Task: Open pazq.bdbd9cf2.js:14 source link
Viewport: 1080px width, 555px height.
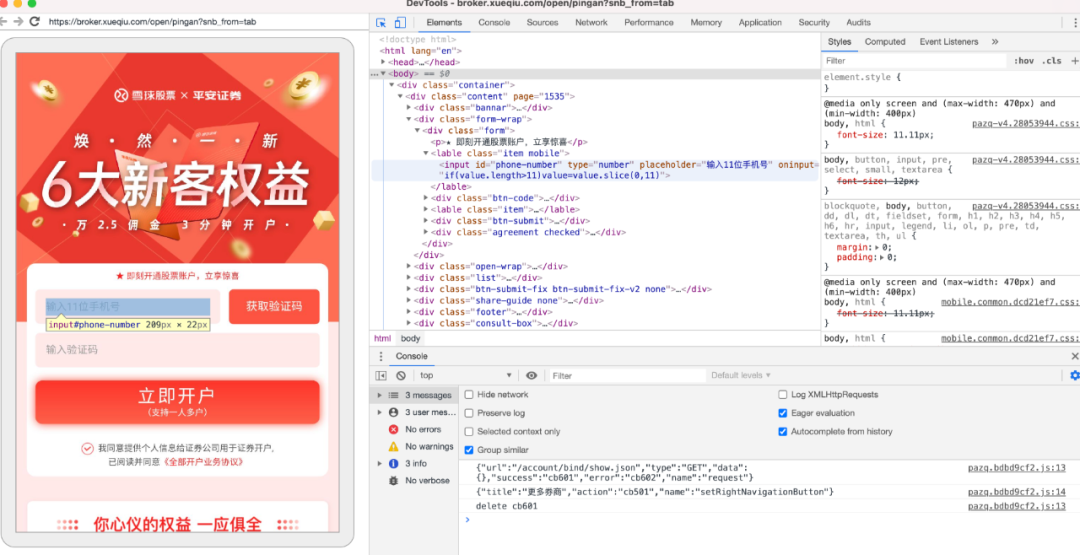Action: (x=1016, y=492)
